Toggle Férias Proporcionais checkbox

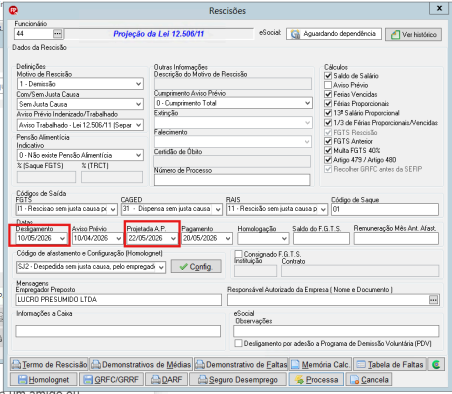tap(328, 104)
